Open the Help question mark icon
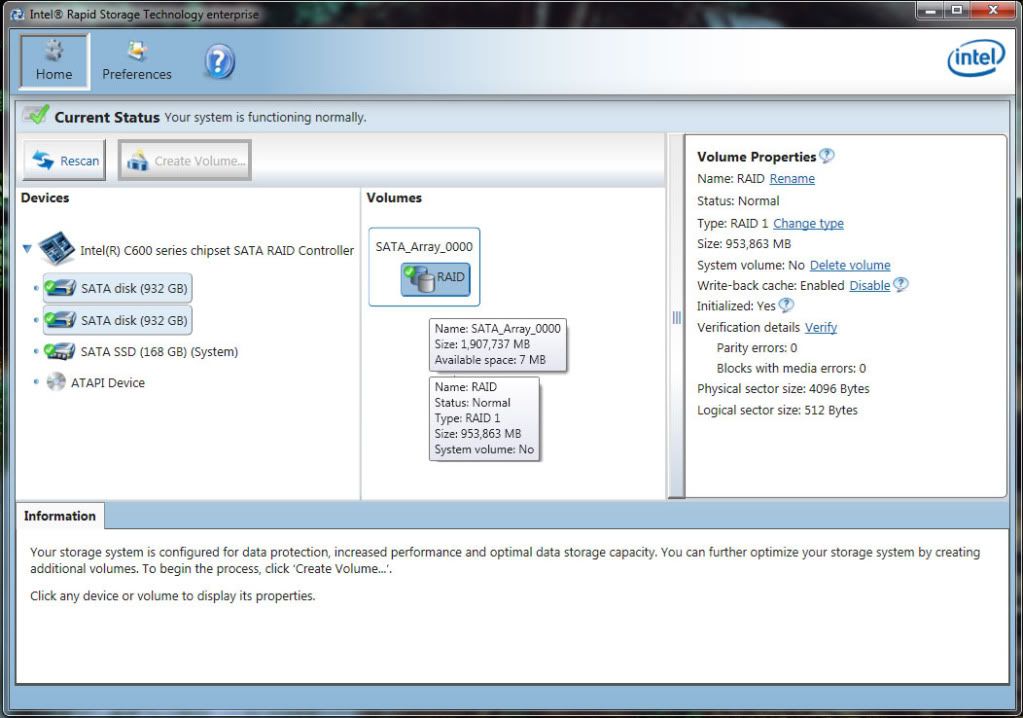1023x718 pixels. pyautogui.click(x=219, y=62)
